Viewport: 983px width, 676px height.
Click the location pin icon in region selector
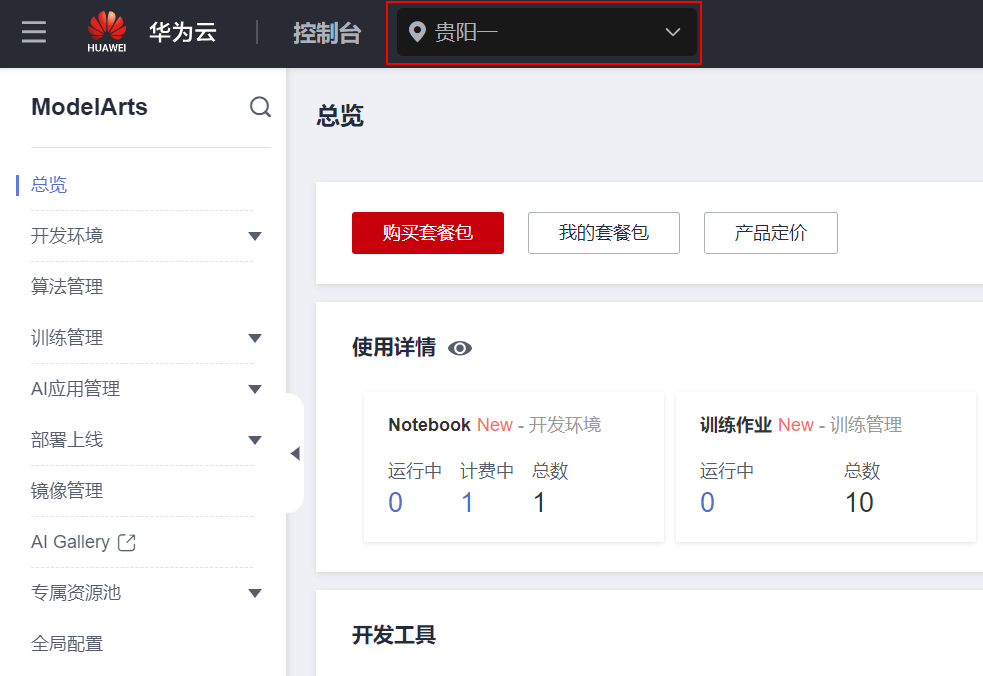(x=418, y=32)
